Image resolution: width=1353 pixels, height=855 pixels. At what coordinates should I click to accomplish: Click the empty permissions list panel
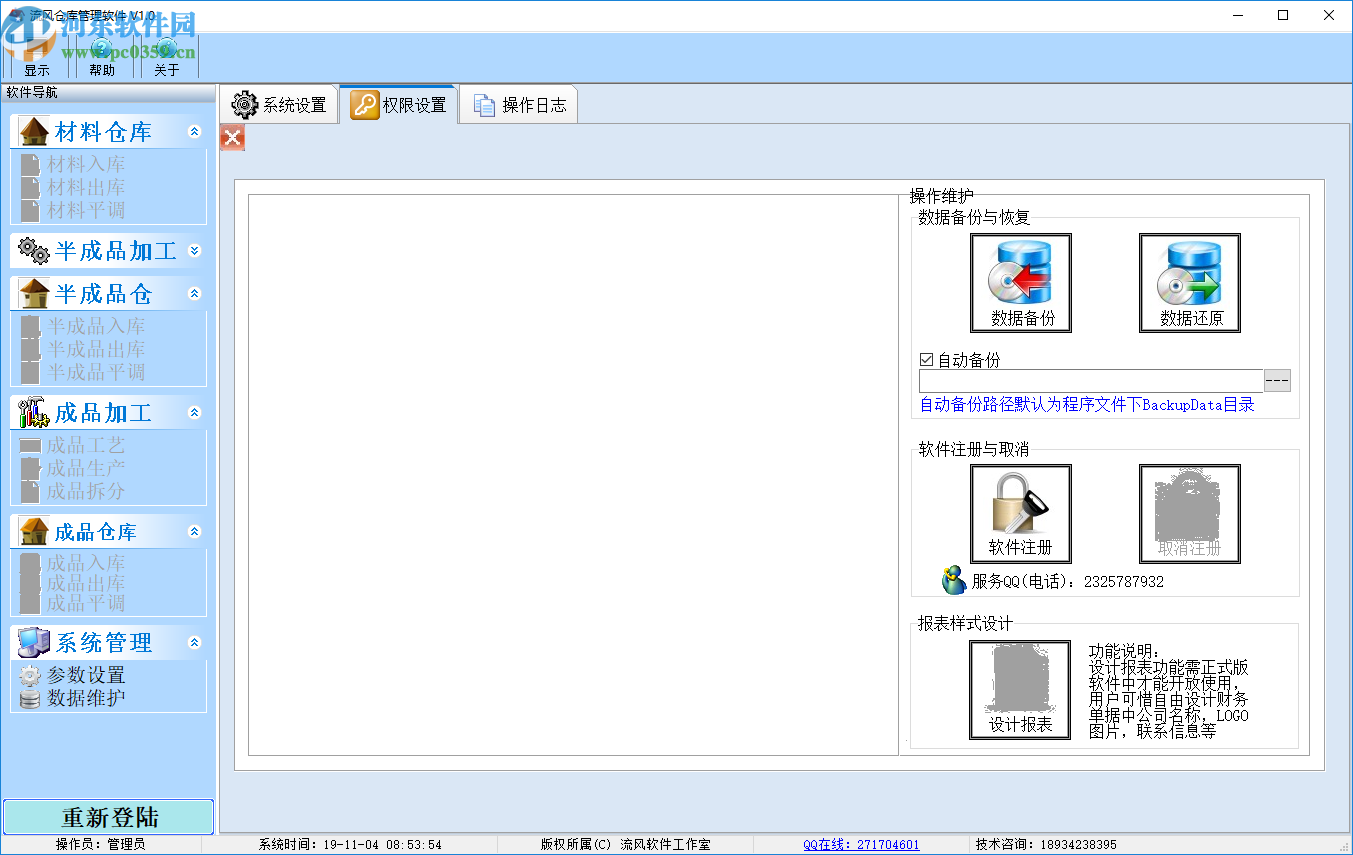(x=573, y=475)
